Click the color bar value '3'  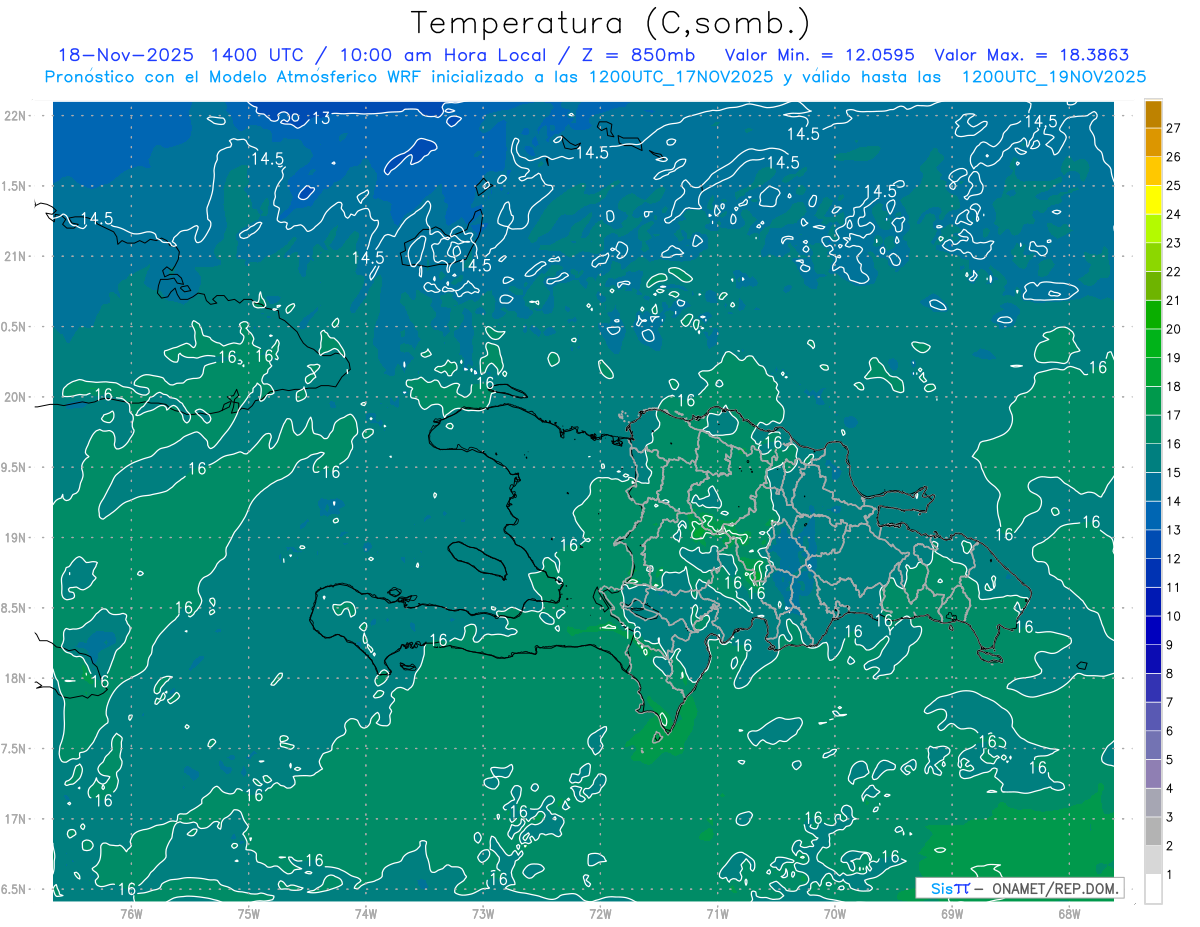1171,818
